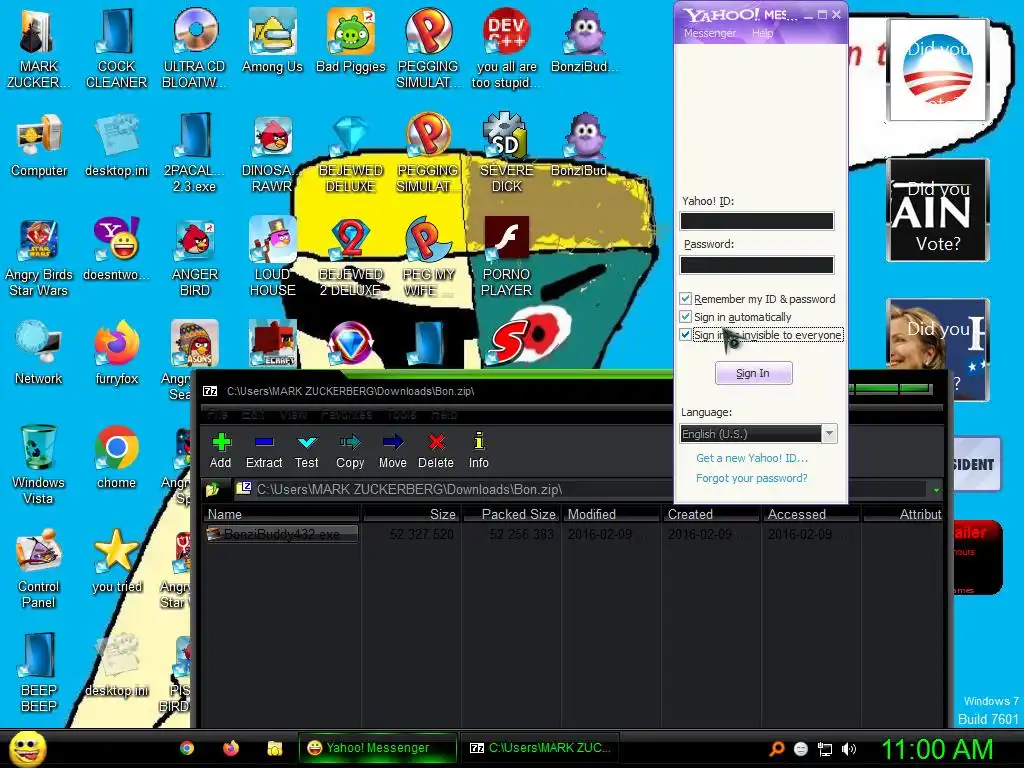Image resolution: width=1024 pixels, height=768 pixels.
Task: Open the 7-Zip Tools menu
Action: click(x=402, y=414)
